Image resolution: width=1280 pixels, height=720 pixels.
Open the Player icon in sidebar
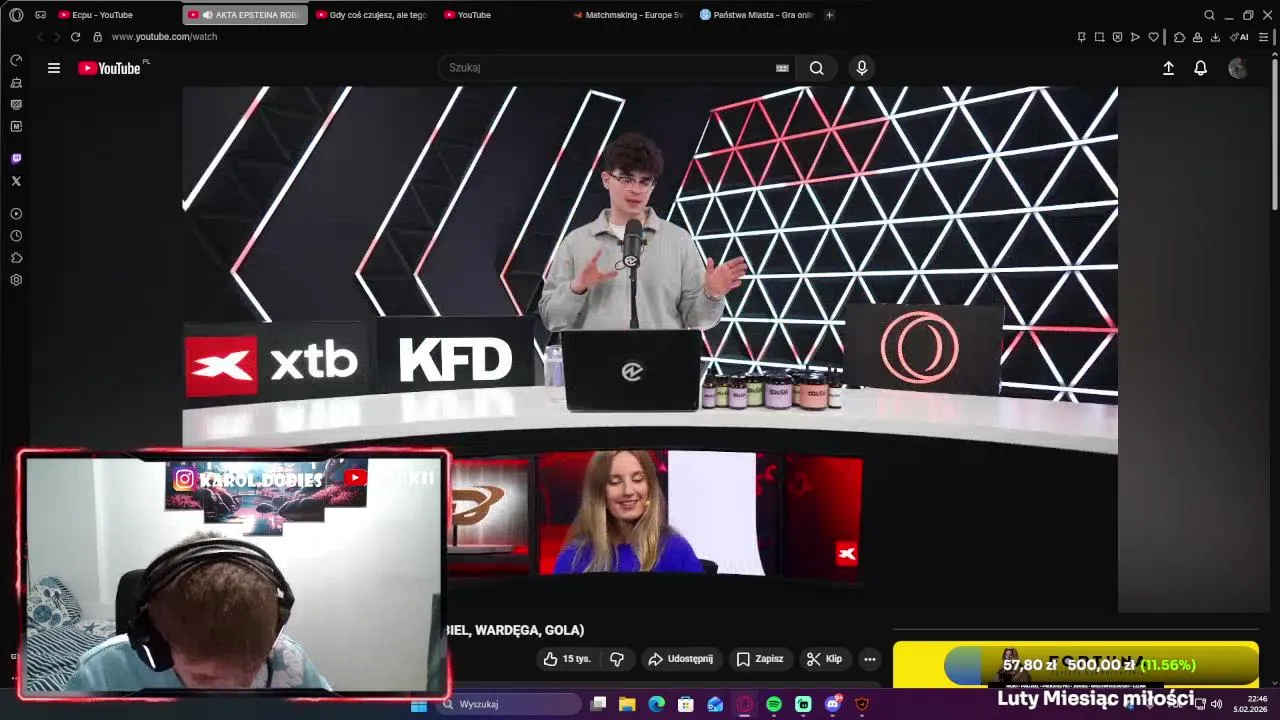pyautogui.click(x=16, y=214)
